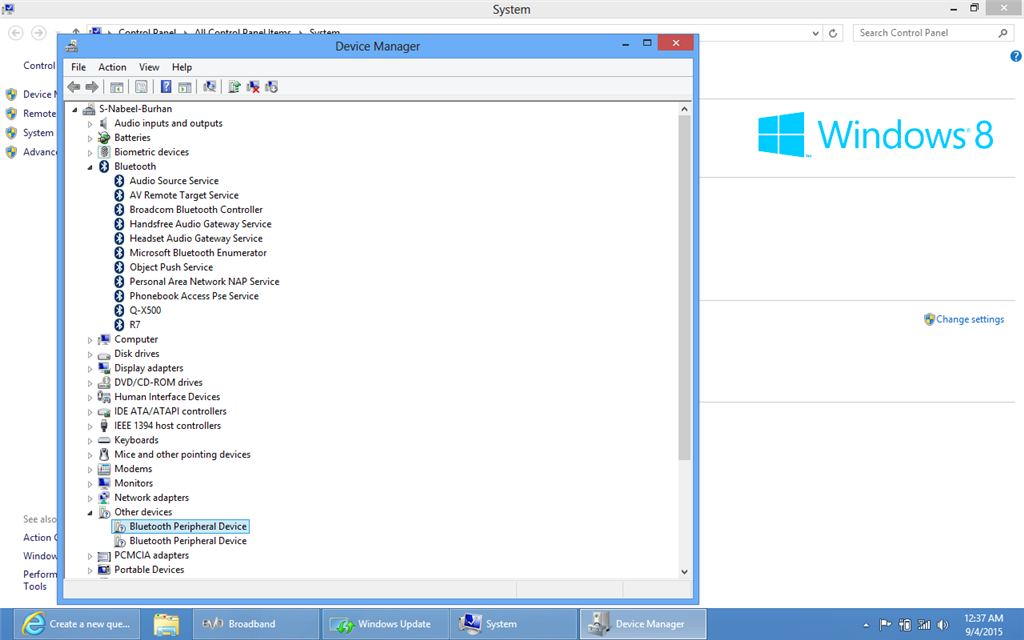Viewport: 1024px width, 640px height.
Task: Click the mouse icon beside Mice and other pointing devices
Action: 103,455
